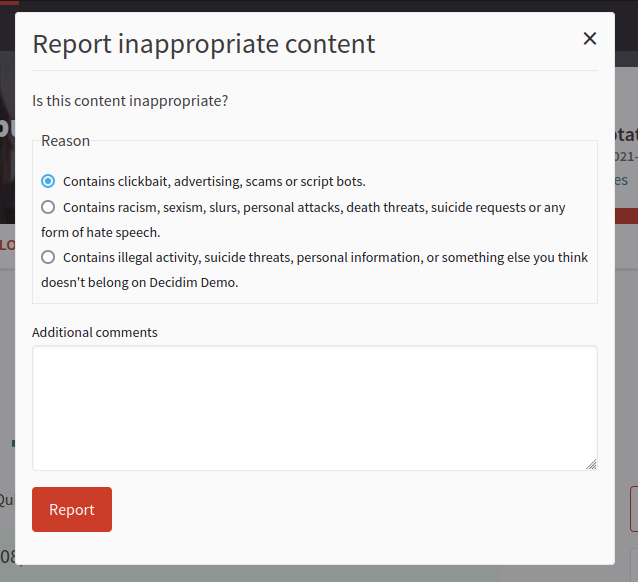Image resolution: width=638 pixels, height=582 pixels.
Task: Click the 'Report inappropriate content' heading
Action: 204,44
